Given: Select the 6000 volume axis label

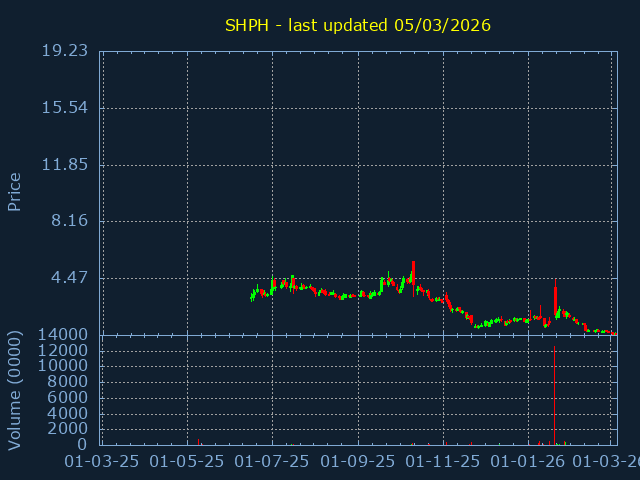Looking at the screenshot, I should coord(68,398).
